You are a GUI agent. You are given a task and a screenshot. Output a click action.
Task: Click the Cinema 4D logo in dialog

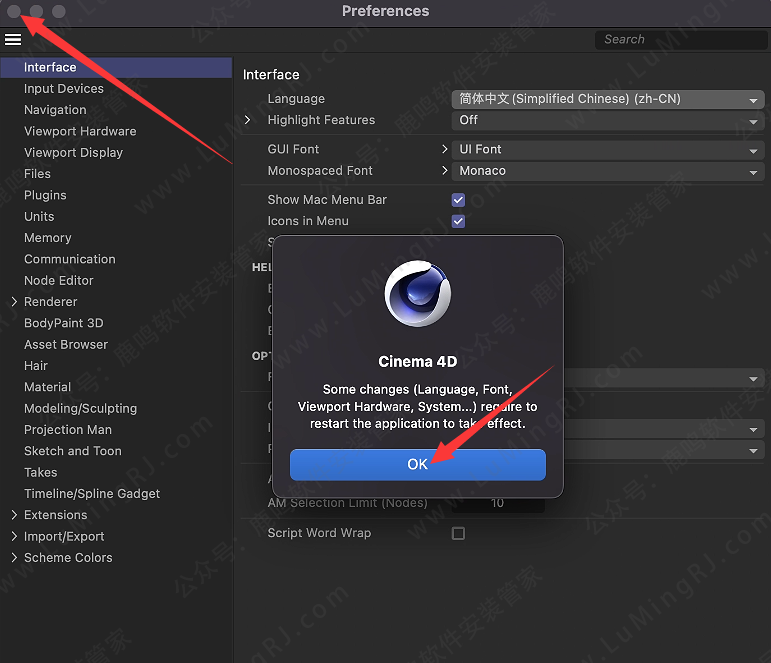pyautogui.click(x=418, y=293)
